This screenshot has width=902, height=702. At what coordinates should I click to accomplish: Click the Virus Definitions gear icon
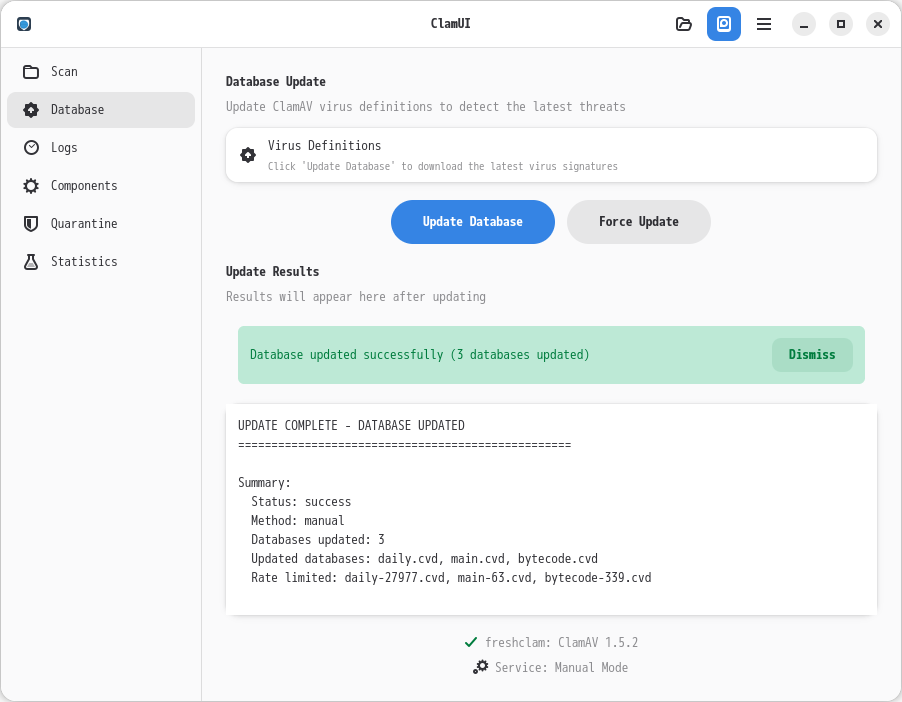[248, 155]
